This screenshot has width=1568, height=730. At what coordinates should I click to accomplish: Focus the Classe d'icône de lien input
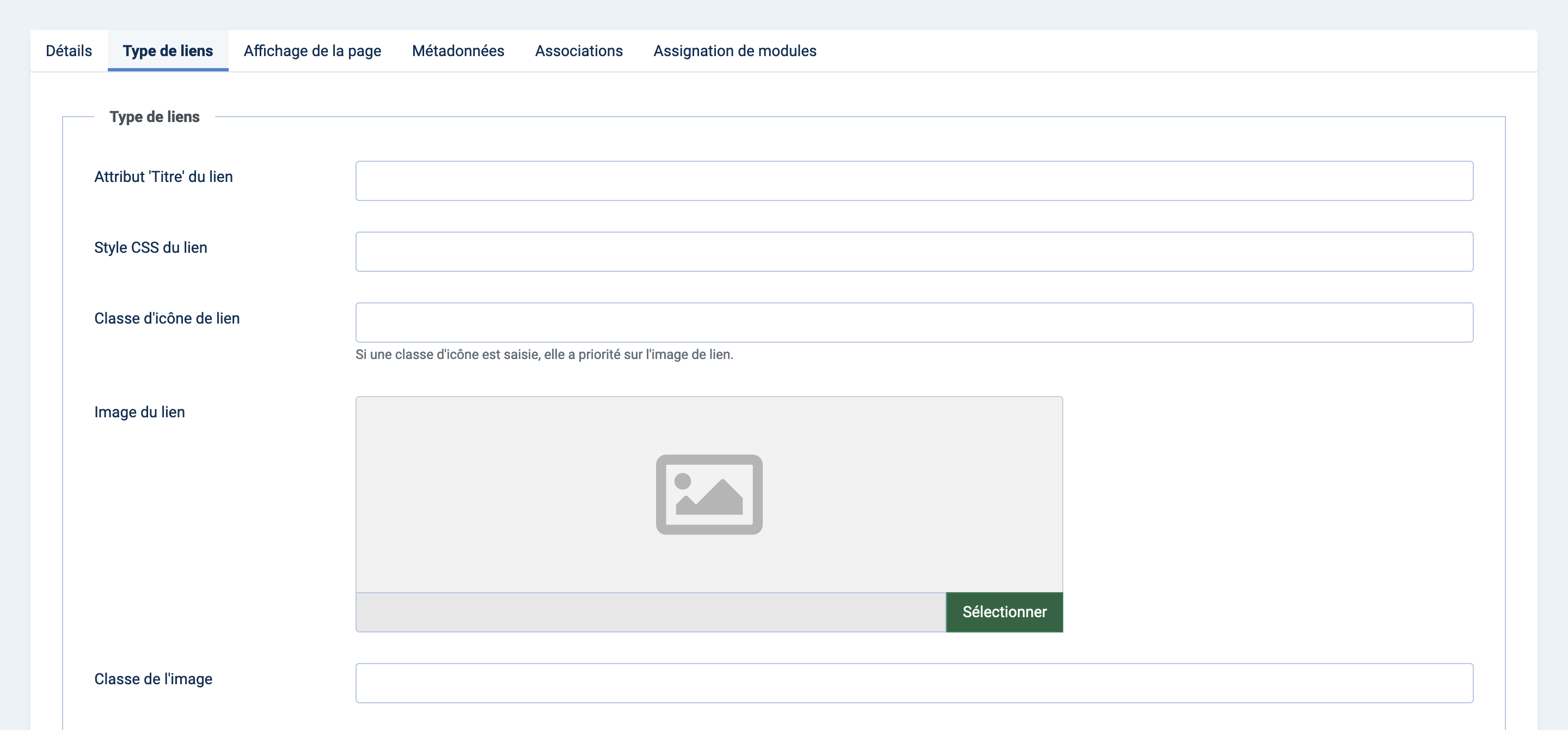coord(914,323)
